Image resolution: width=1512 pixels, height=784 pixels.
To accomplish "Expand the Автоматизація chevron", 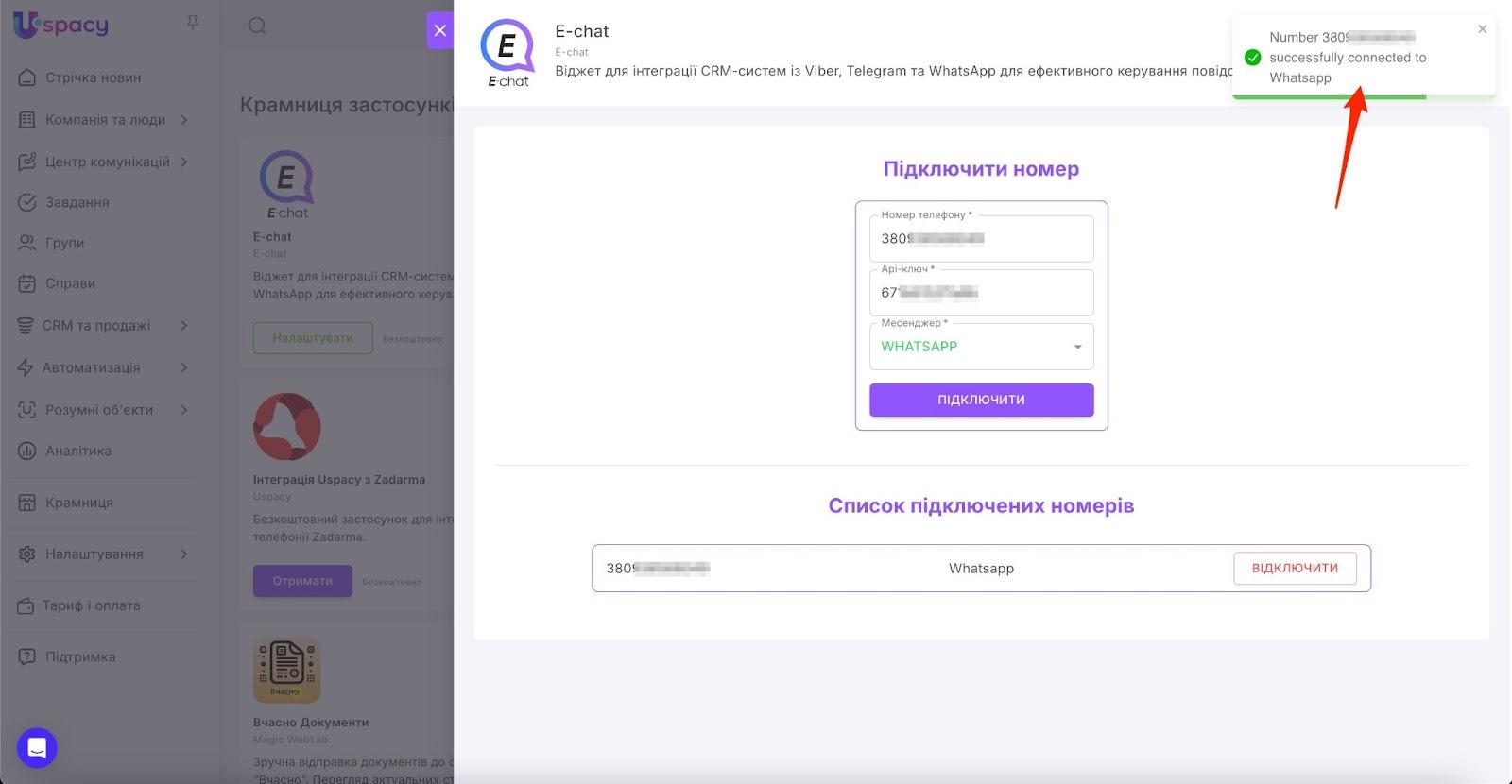I will (184, 367).
